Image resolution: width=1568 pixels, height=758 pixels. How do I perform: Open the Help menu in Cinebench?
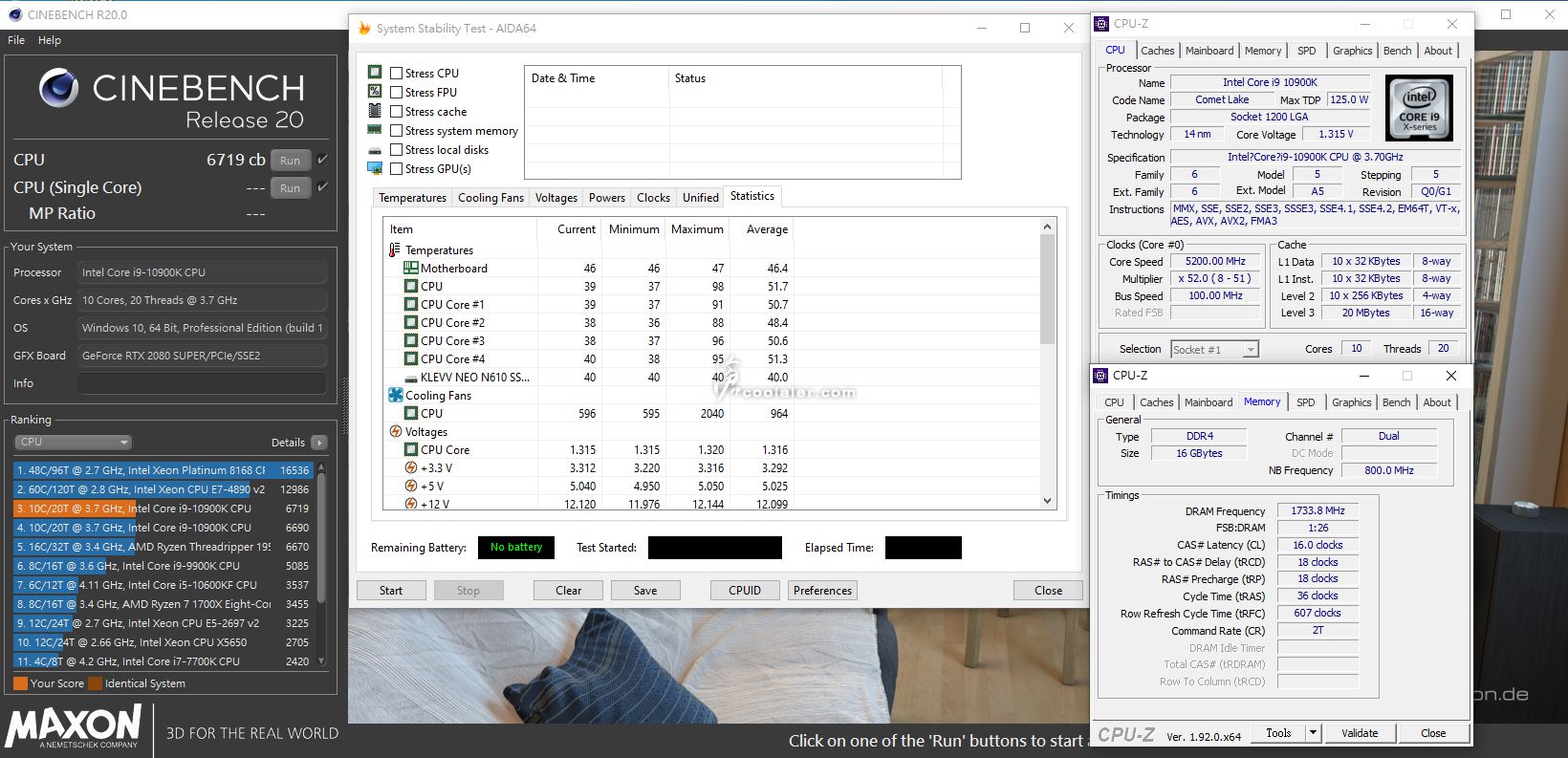click(x=50, y=40)
